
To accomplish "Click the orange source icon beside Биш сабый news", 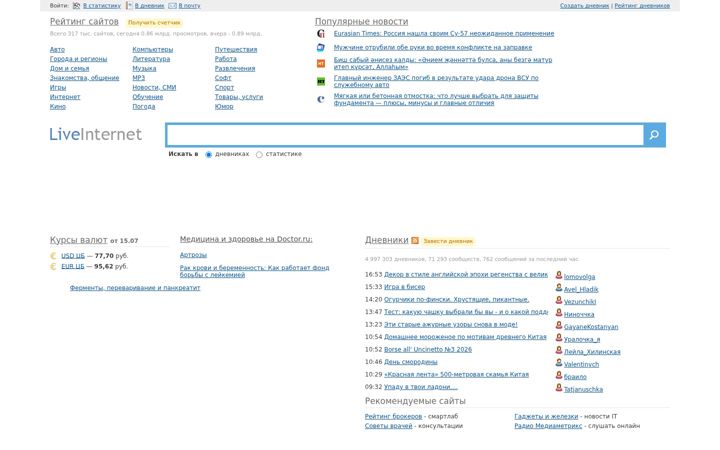I will [x=321, y=63].
